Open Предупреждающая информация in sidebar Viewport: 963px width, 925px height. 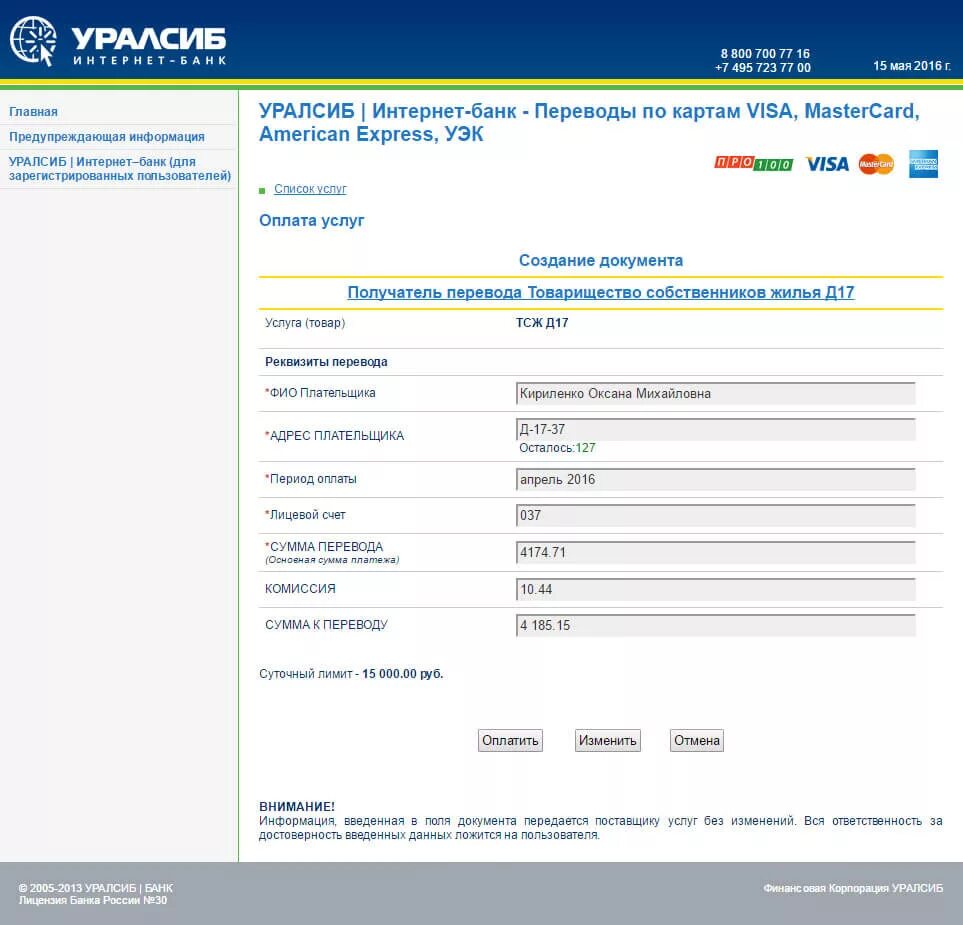click(x=107, y=136)
